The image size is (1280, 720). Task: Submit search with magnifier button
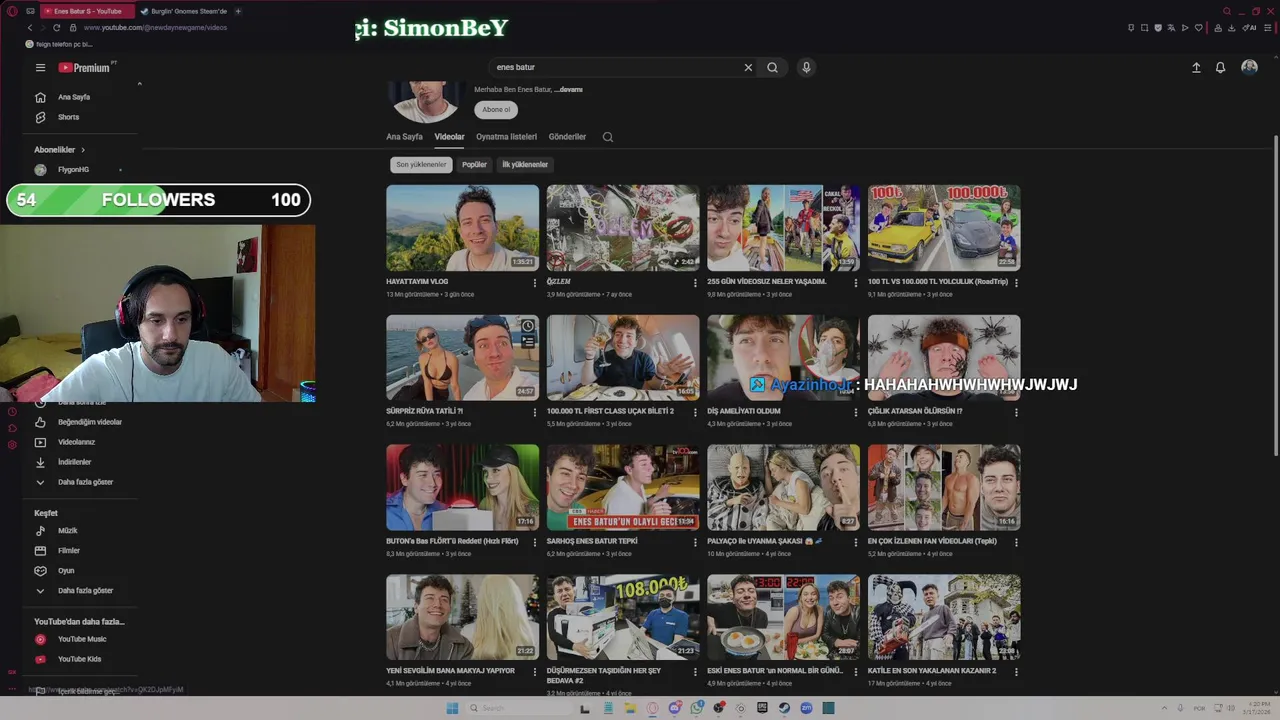pos(772,67)
